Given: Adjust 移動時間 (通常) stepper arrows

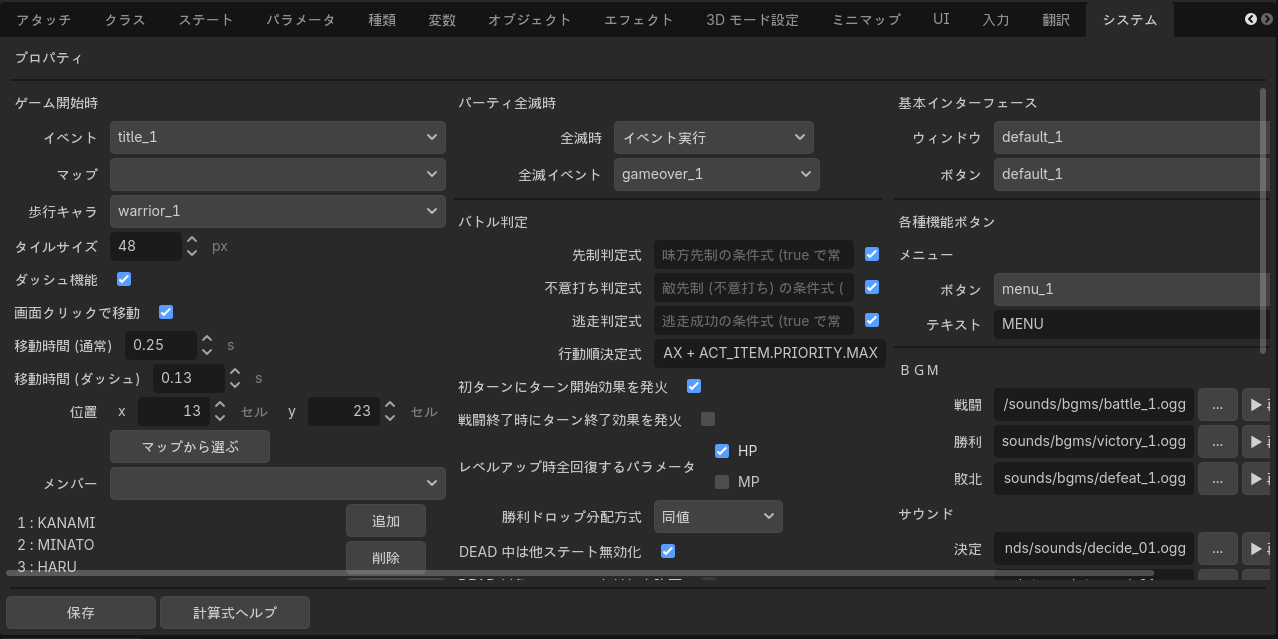Looking at the screenshot, I should coord(207,345).
